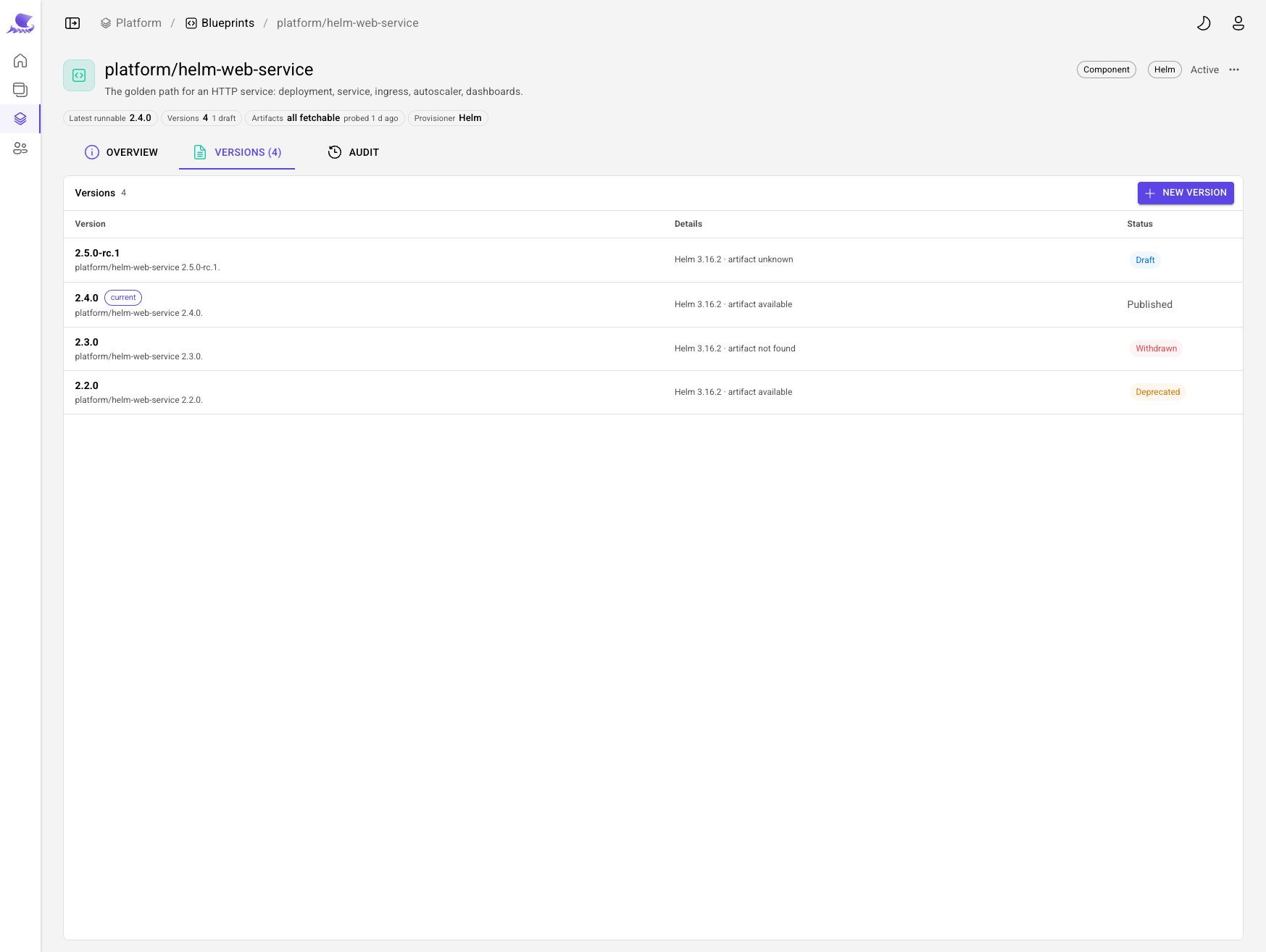Select the layers sidebar icon

click(20, 118)
